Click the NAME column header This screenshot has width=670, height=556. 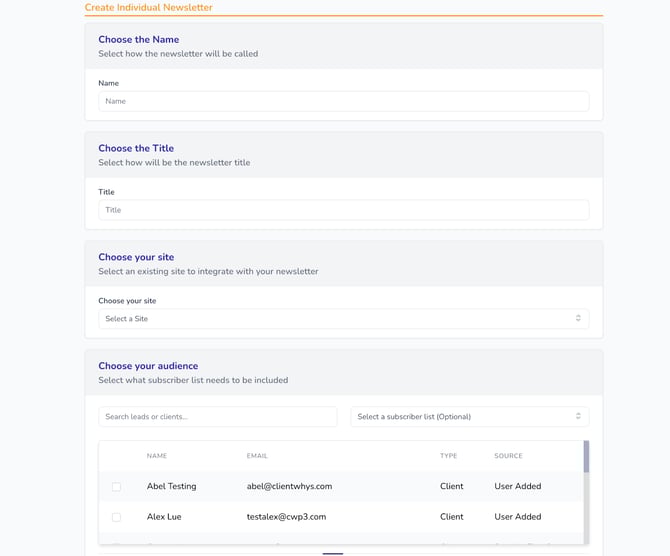pyautogui.click(x=157, y=456)
